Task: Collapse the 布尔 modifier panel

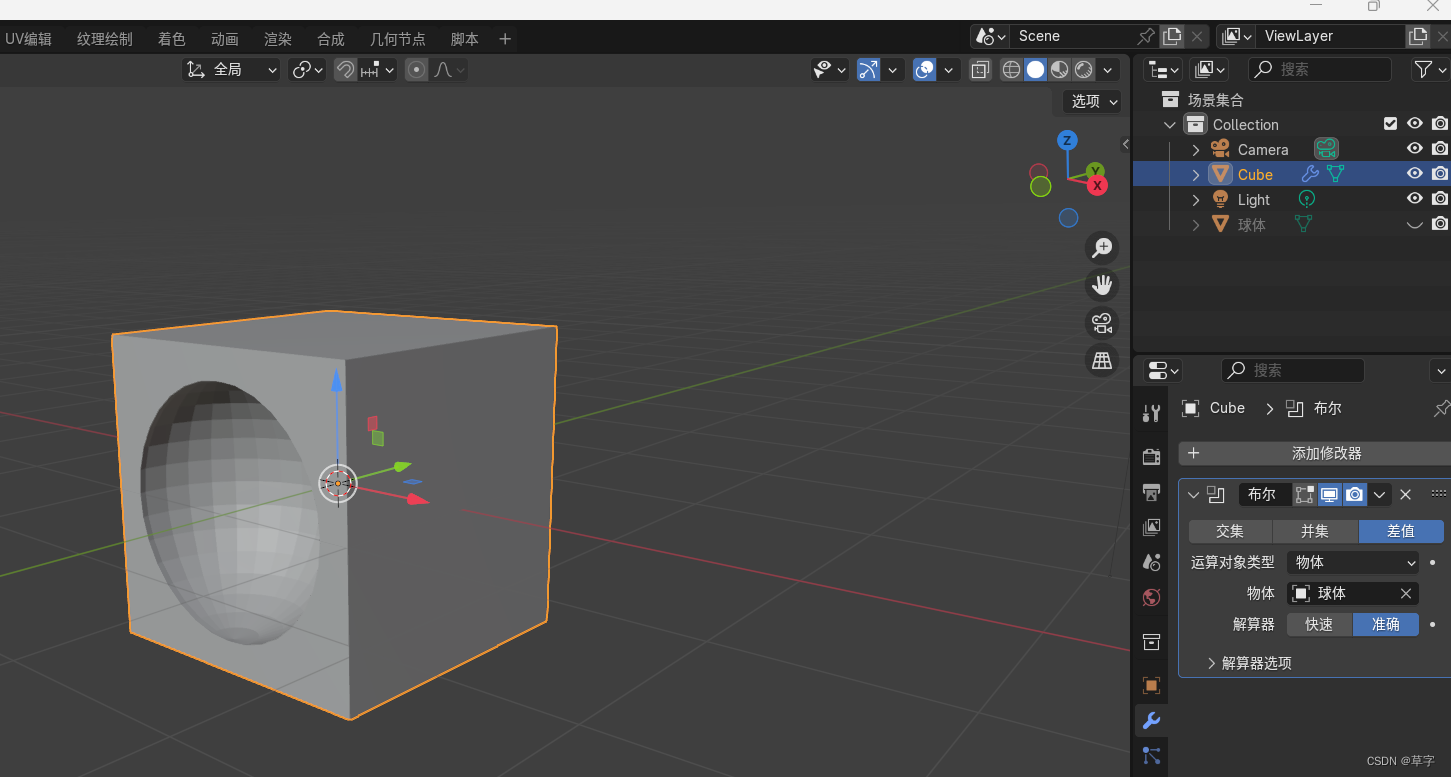Action: click(1193, 494)
